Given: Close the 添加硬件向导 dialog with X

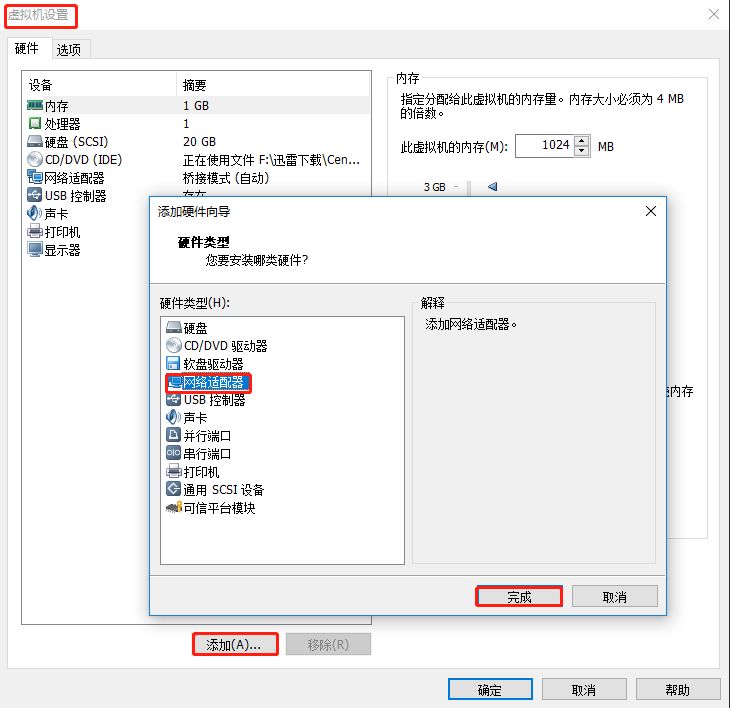Looking at the screenshot, I should click(x=651, y=211).
